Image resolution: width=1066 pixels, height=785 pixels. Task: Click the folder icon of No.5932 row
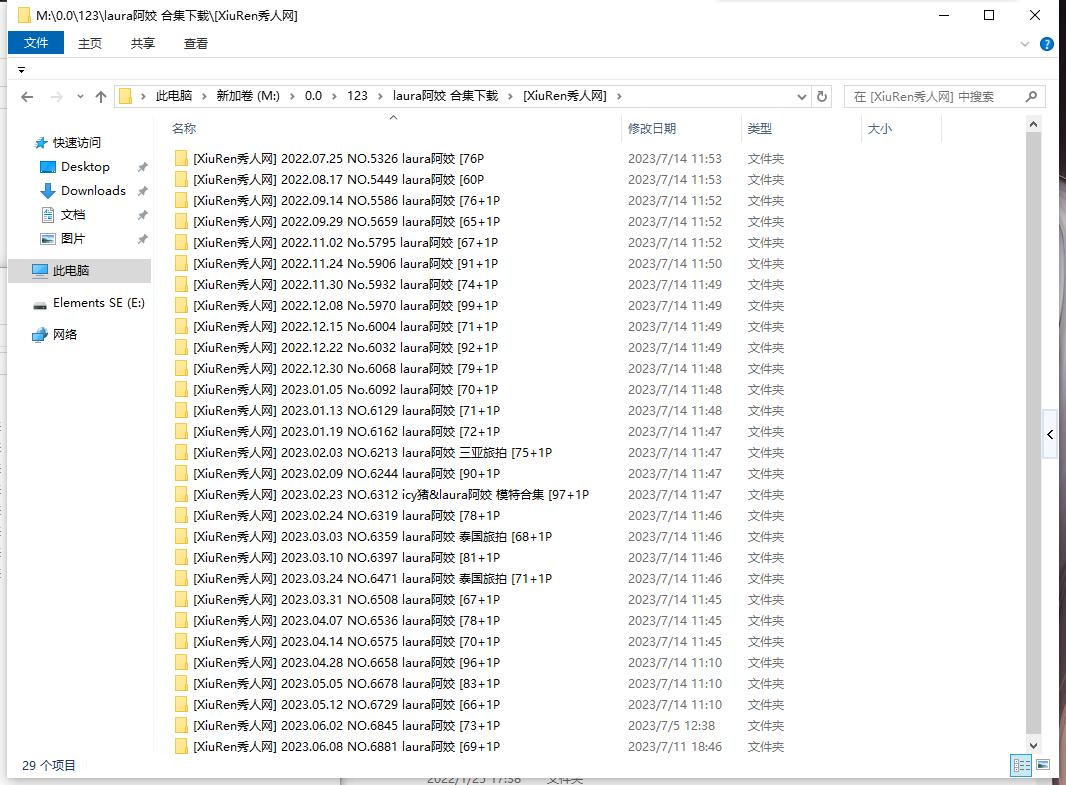pyautogui.click(x=181, y=285)
